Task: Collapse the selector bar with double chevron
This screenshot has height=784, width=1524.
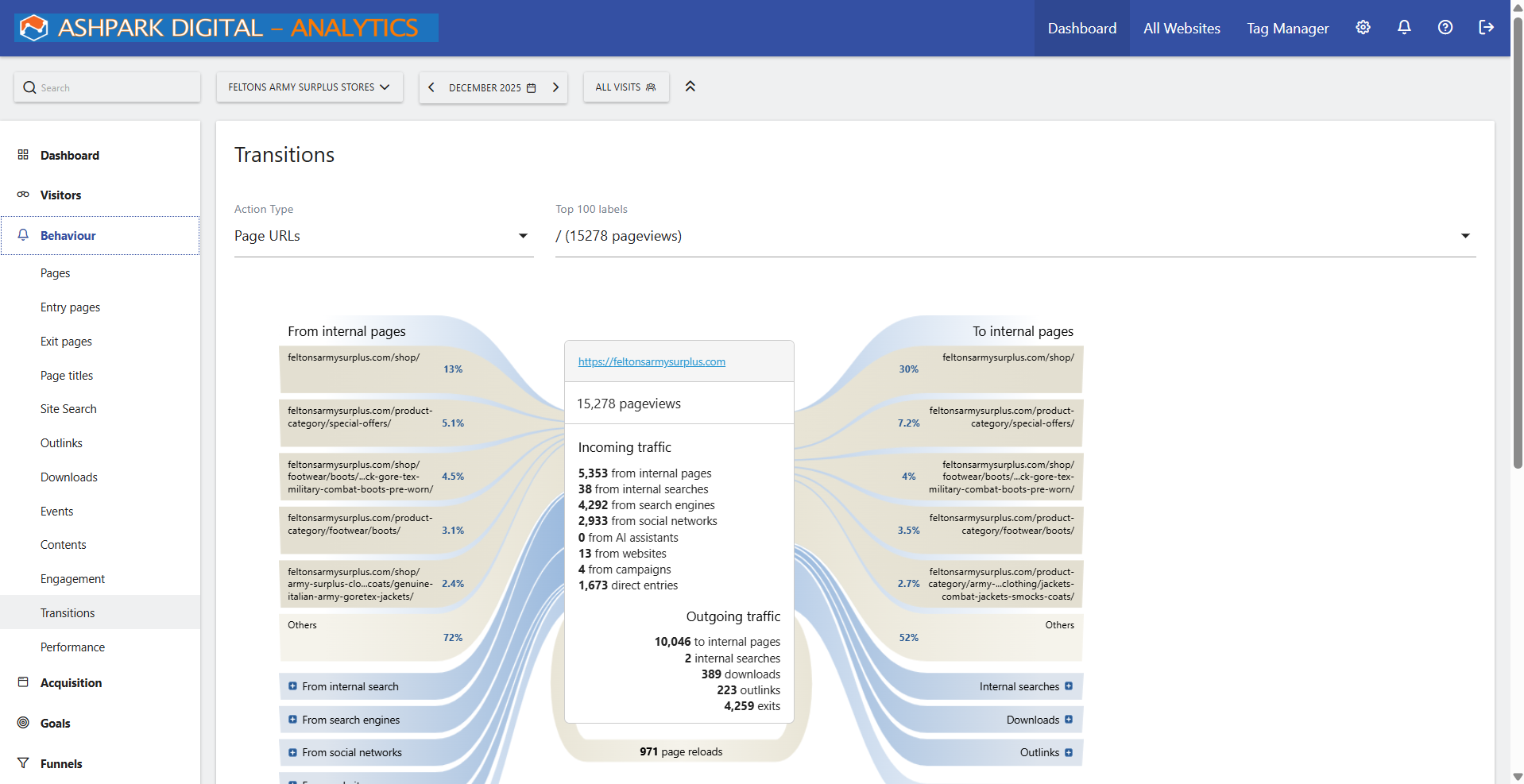Action: click(690, 87)
